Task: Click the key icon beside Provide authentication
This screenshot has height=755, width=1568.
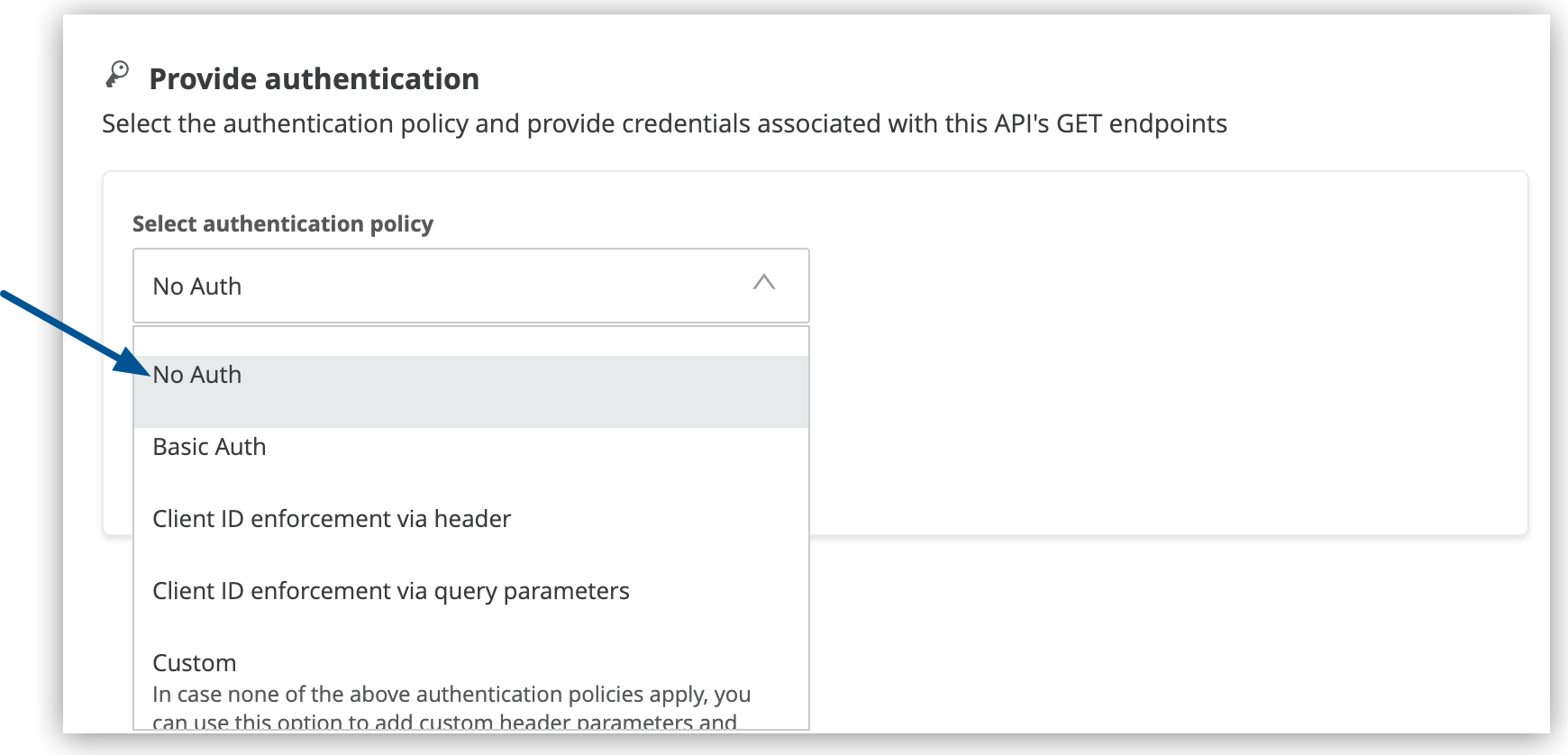Action: click(x=117, y=75)
